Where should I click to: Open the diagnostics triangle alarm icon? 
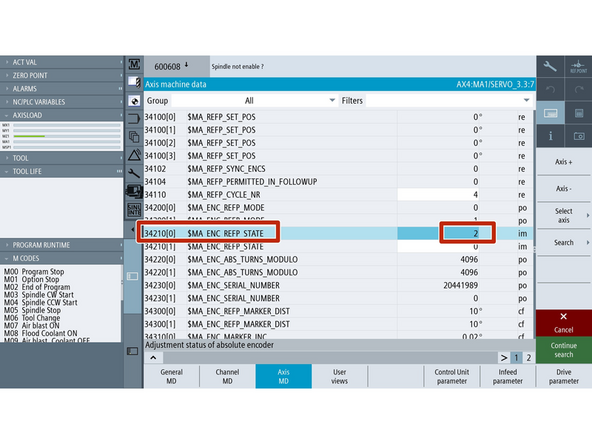(x=134, y=155)
